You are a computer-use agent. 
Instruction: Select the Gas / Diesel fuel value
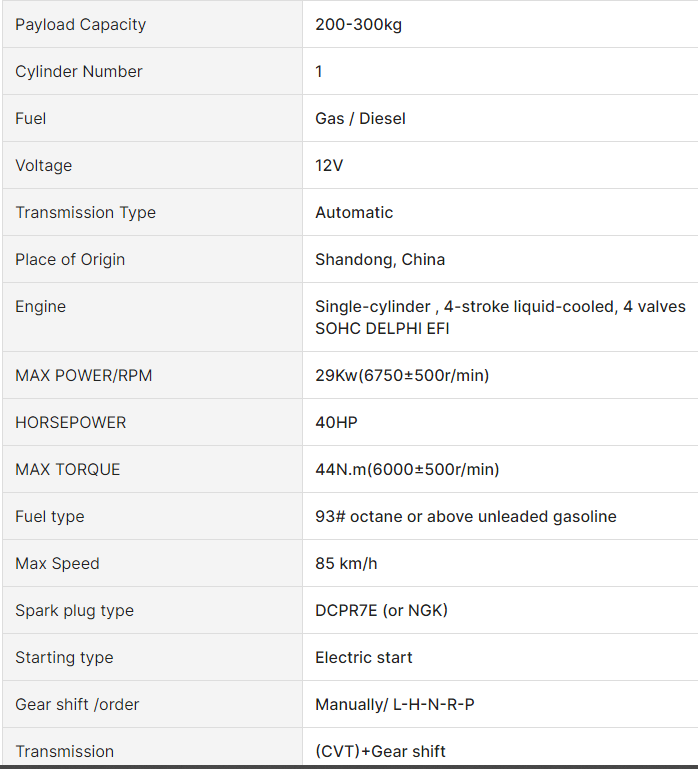click(360, 118)
